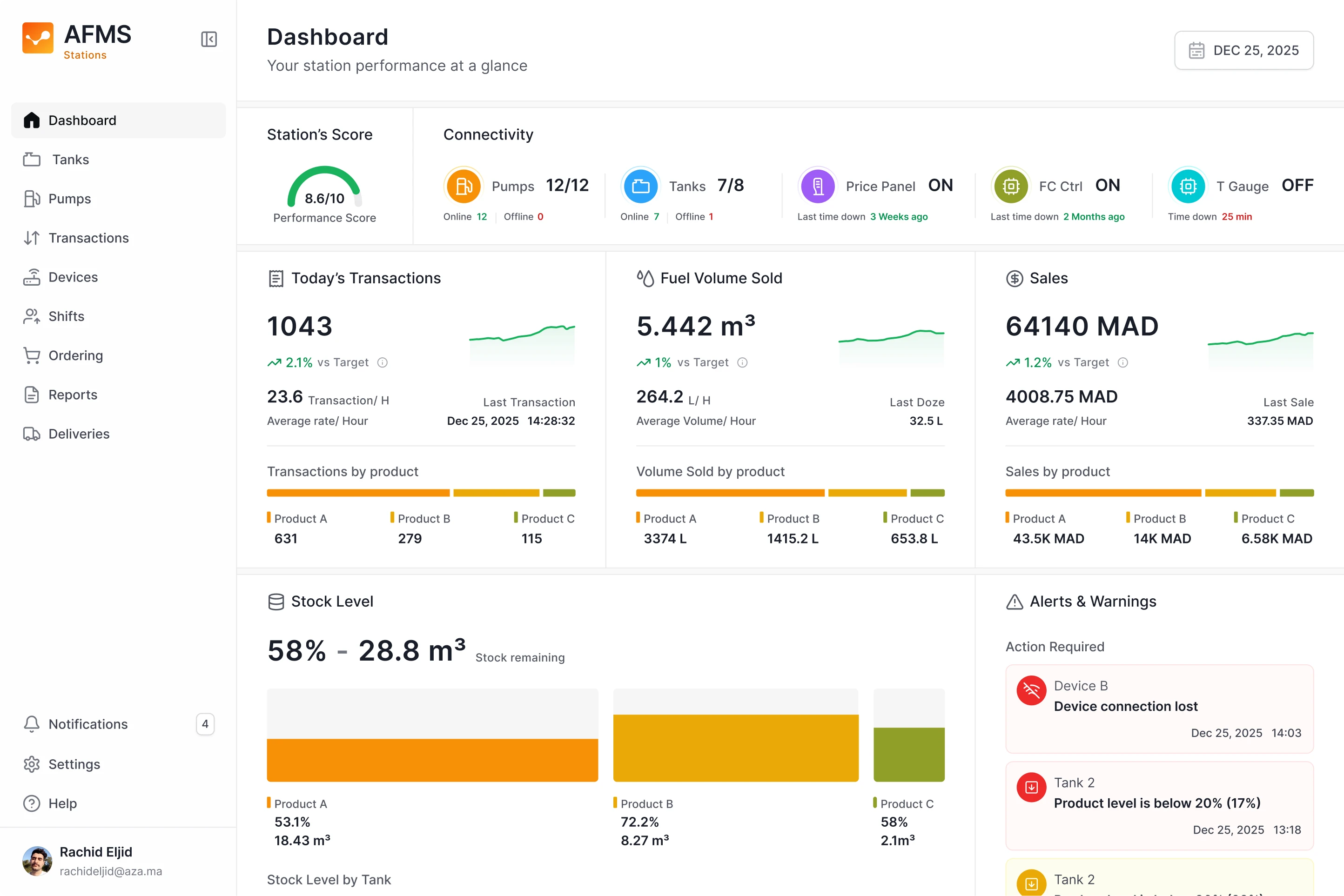Open Tanks in the sidebar
Screen dimensions: 1344x896
[x=70, y=160]
